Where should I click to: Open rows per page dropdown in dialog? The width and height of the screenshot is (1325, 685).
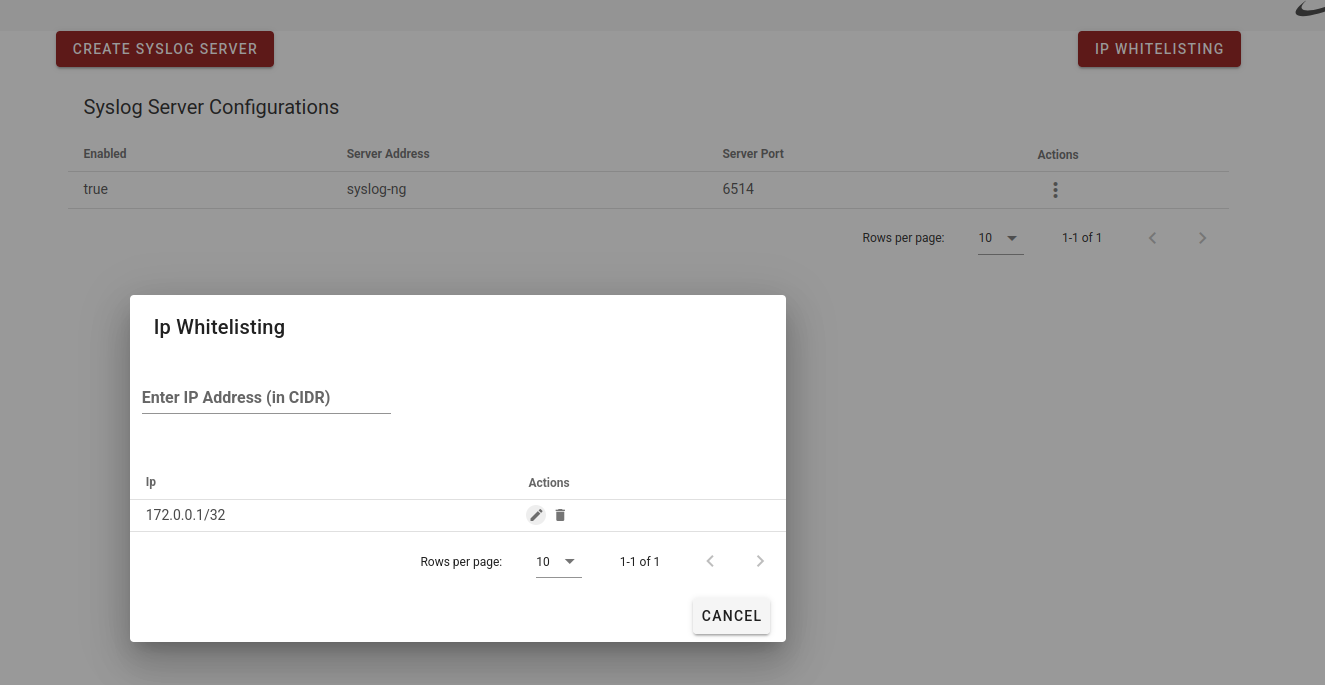(558, 562)
